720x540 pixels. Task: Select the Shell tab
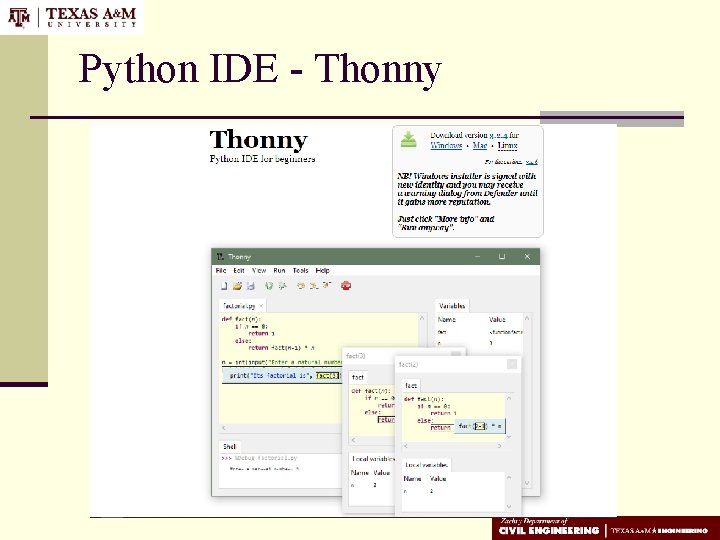tap(230, 446)
